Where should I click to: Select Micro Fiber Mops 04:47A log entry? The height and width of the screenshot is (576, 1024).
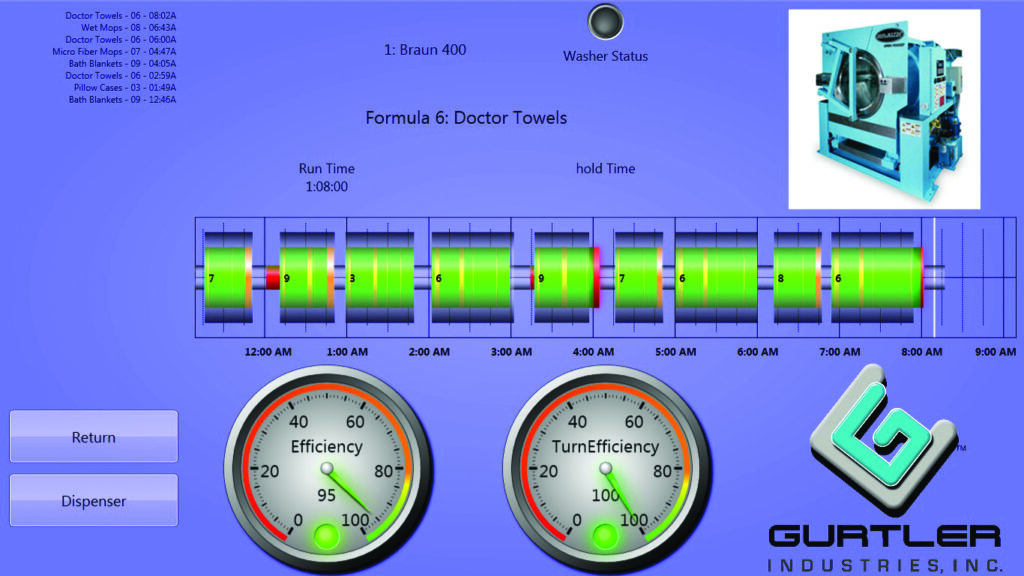click(x=114, y=51)
